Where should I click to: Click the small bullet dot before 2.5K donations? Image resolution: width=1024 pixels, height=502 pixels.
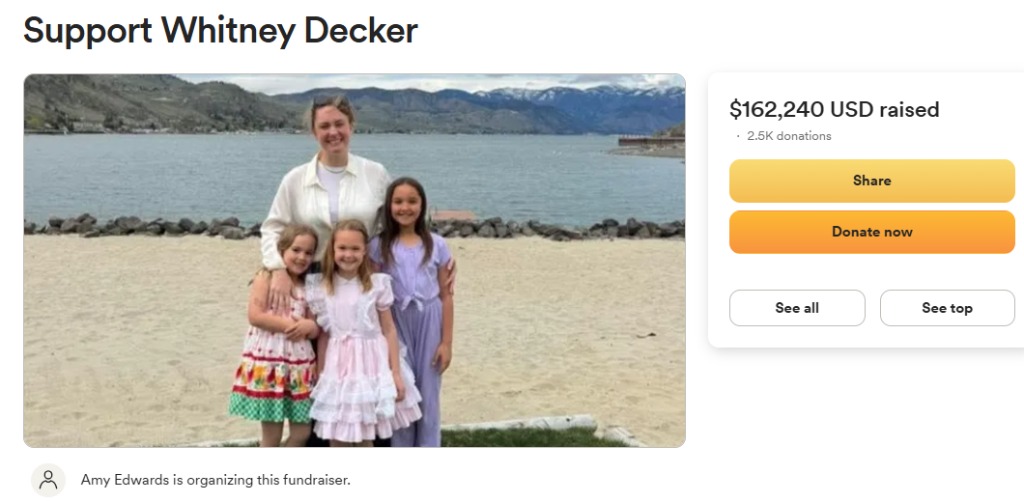coord(738,136)
